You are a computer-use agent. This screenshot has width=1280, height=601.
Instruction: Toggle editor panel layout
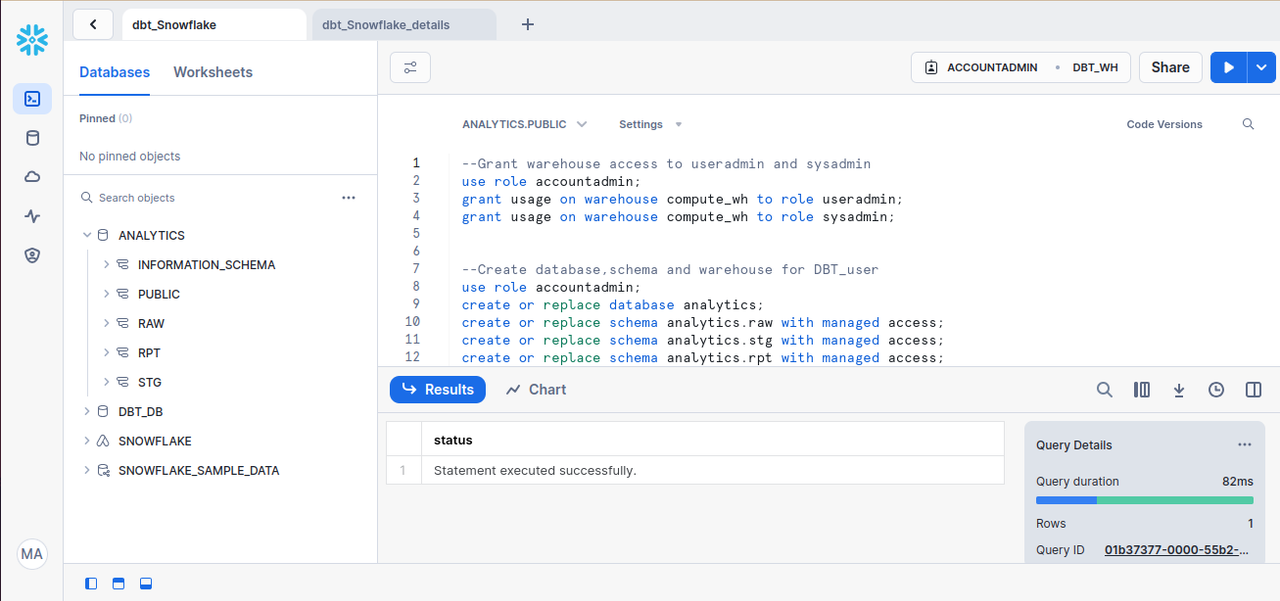tap(119, 584)
